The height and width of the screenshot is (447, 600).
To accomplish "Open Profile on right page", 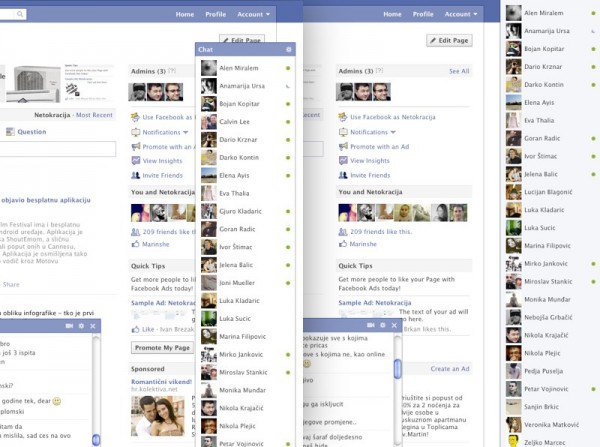I will (x=423, y=14).
